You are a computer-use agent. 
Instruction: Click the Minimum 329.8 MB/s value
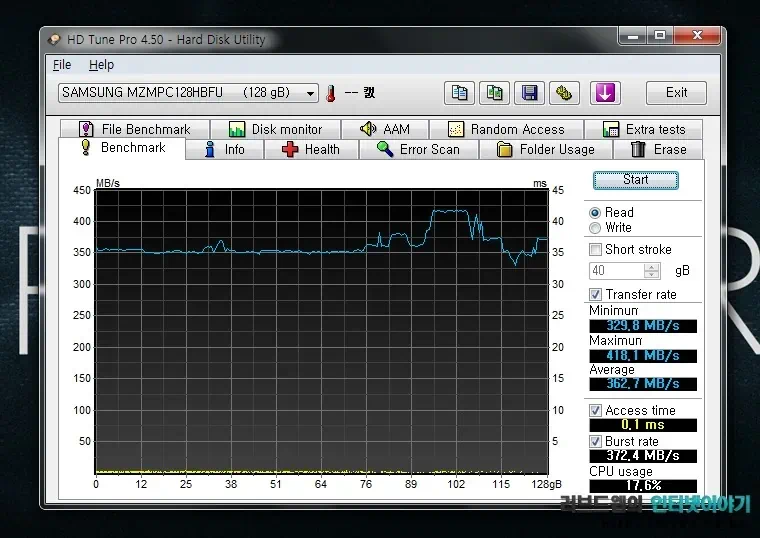[643, 326]
